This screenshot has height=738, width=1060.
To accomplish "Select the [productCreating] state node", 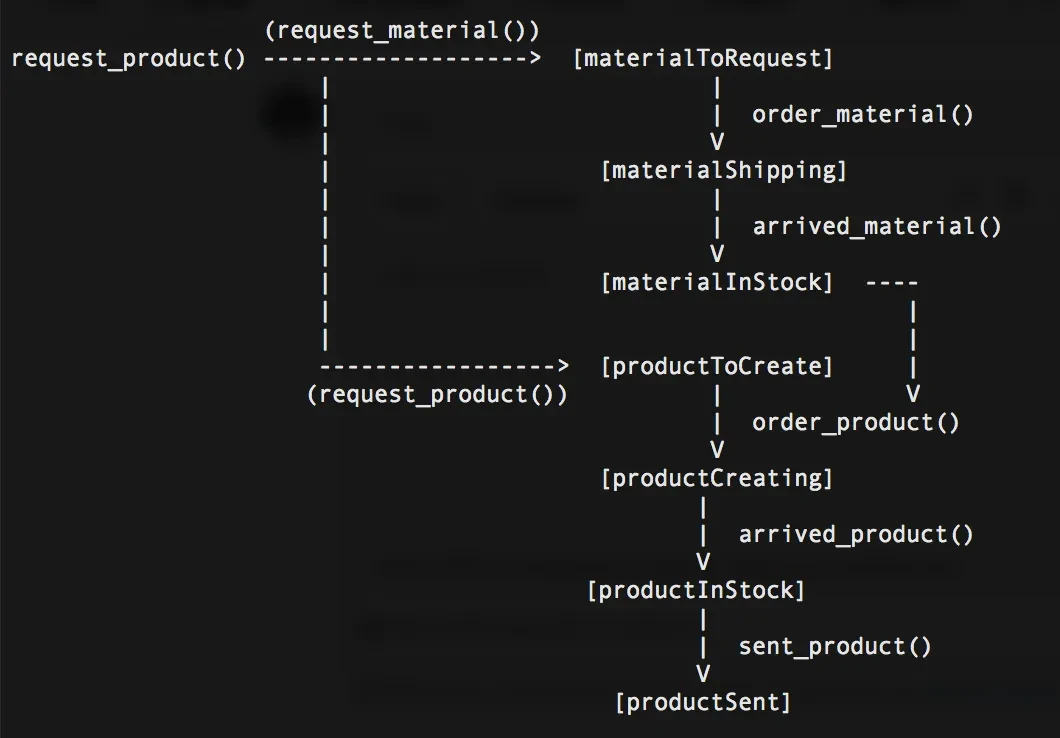I will tap(717, 478).
